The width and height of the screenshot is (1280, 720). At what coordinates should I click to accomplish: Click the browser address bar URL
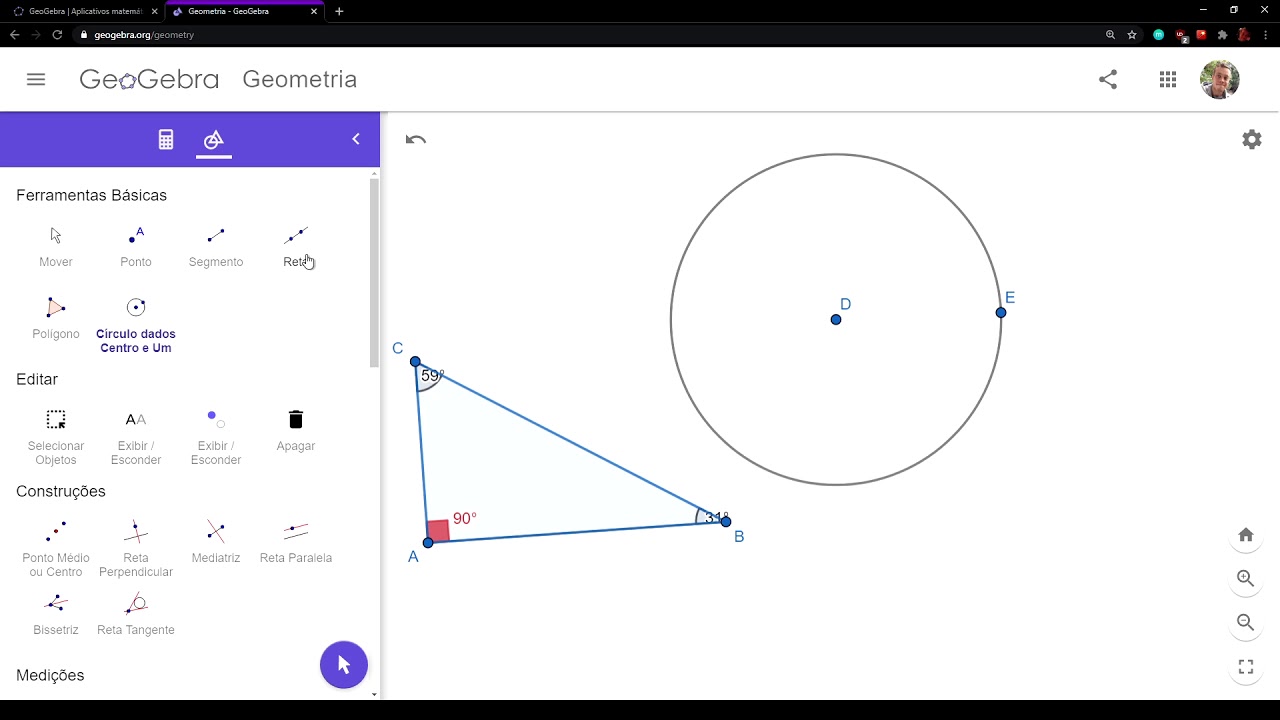point(144,34)
